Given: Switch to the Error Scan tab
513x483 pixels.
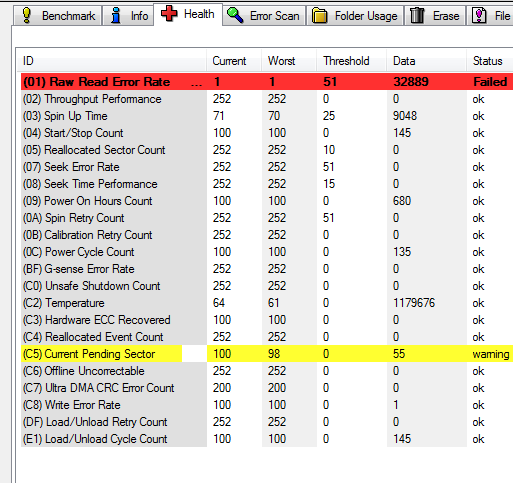Looking at the screenshot, I should [264, 16].
